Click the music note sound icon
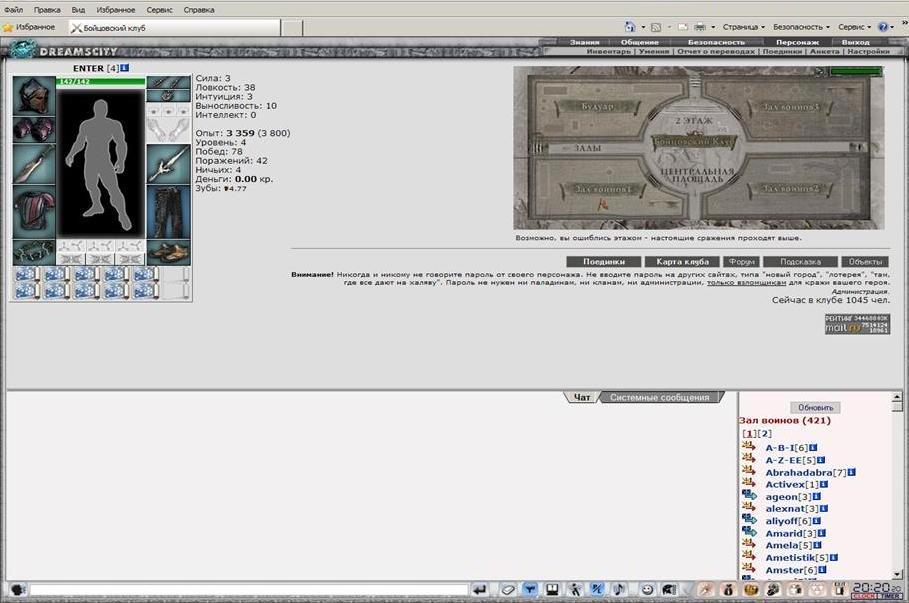This screenshot has height=603, width=909. [x=619, y=590]
